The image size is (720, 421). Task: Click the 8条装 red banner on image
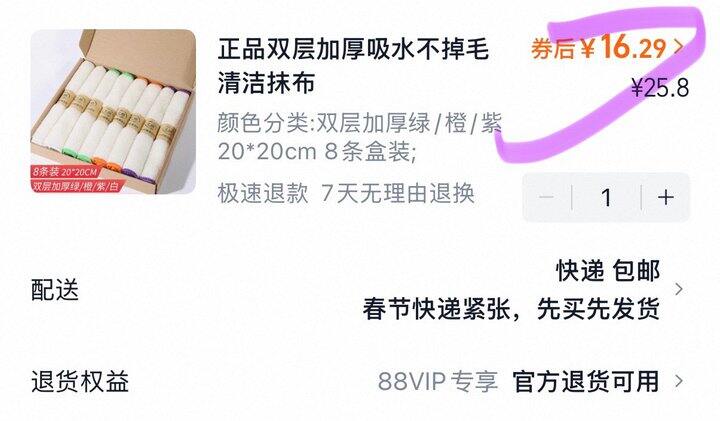[65, 172]
